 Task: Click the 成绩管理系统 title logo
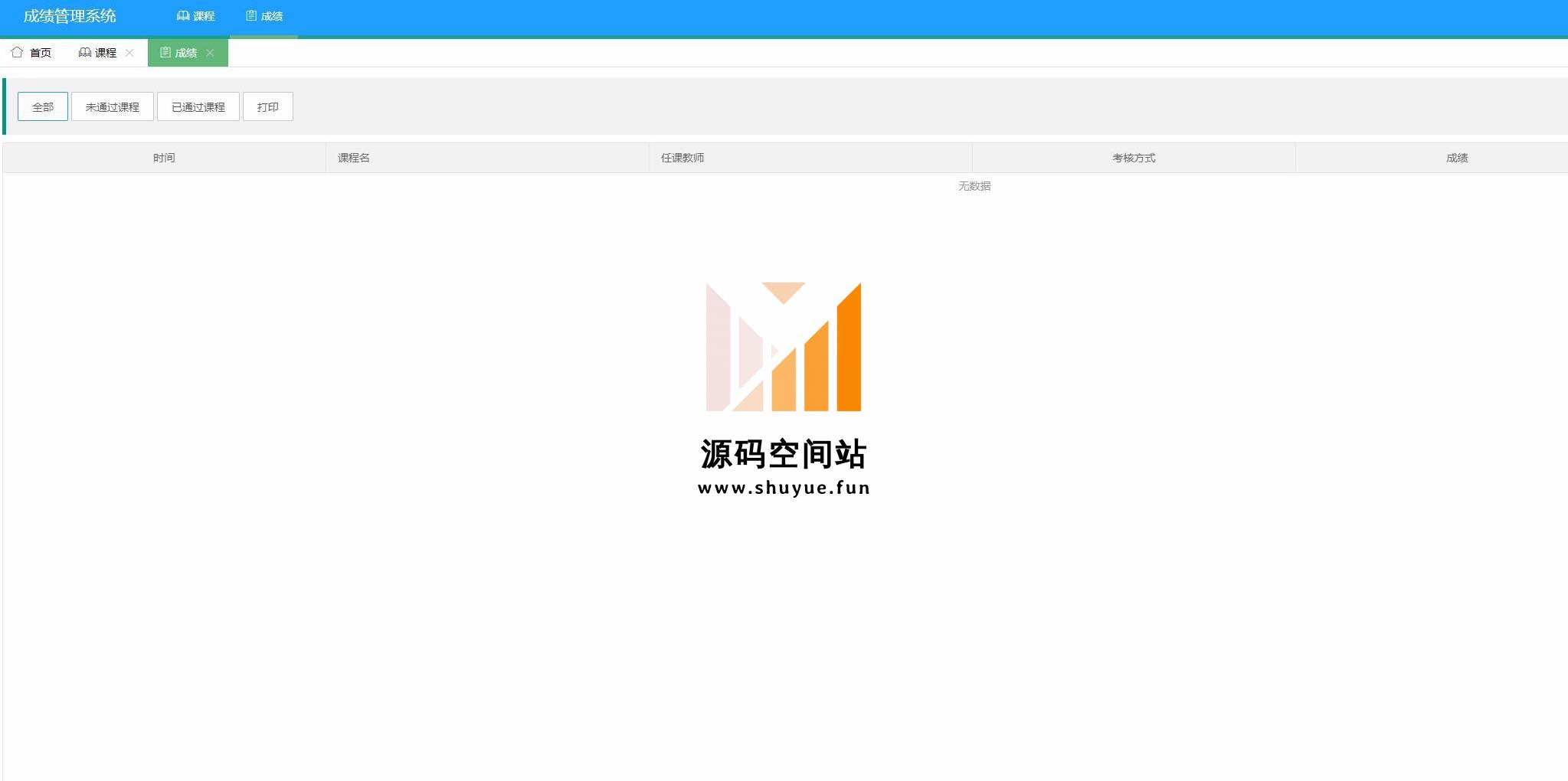(x=70, y=16)
